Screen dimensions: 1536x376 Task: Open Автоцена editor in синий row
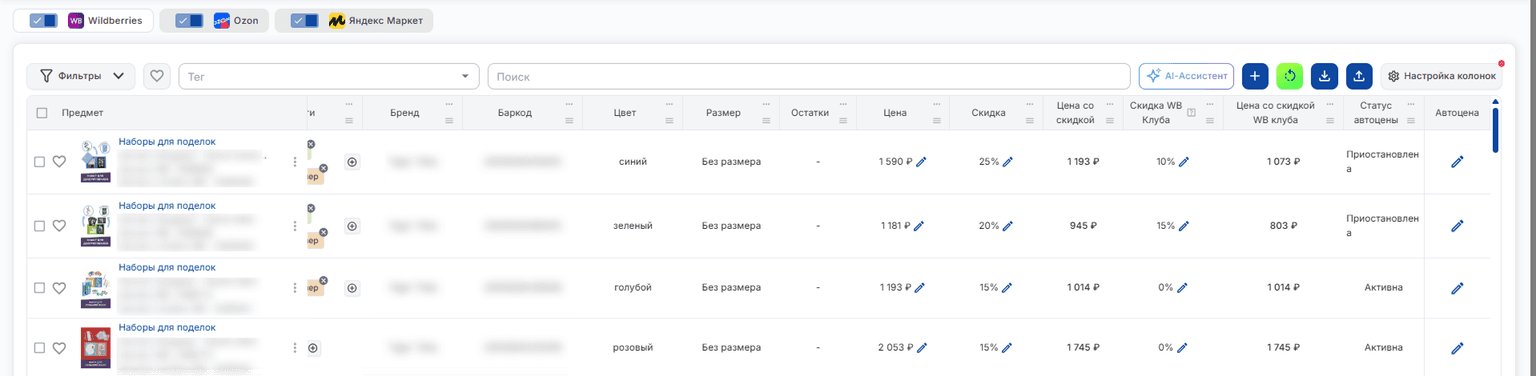[x=1457, y=162]
